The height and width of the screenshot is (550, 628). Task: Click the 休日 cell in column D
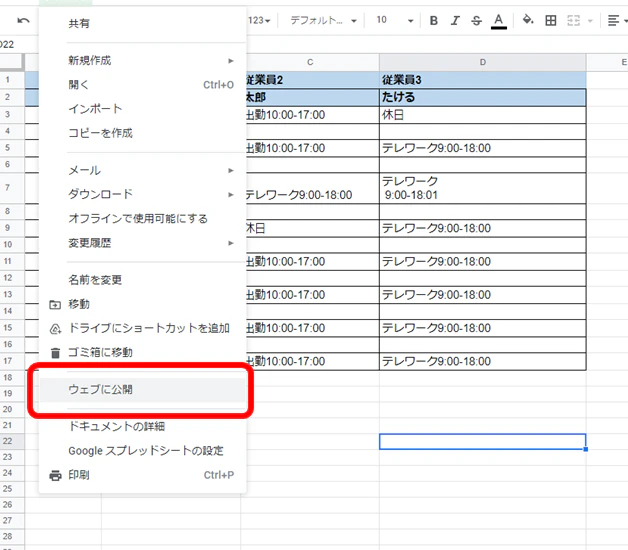483,115
